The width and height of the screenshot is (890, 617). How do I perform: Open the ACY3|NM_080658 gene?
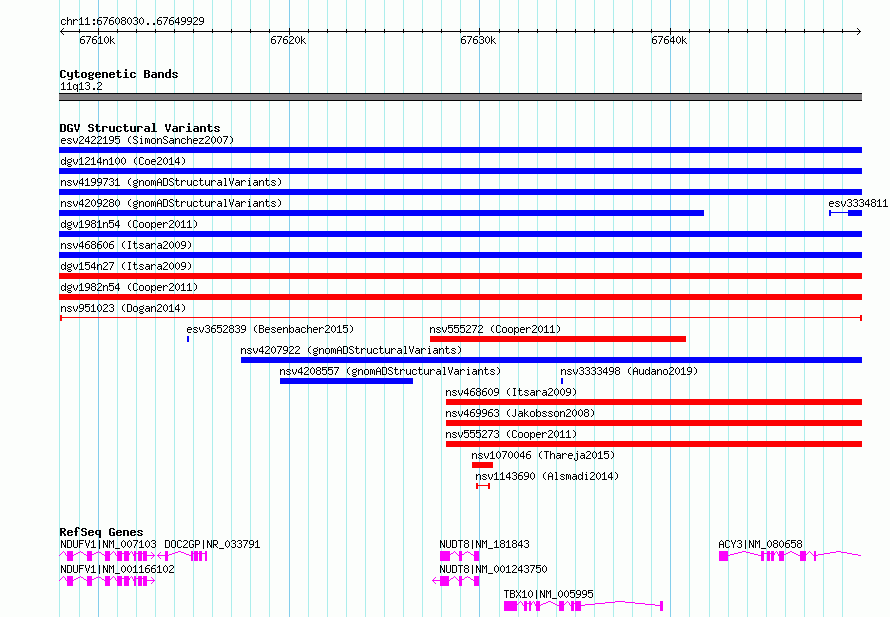(x=790, y=556)
